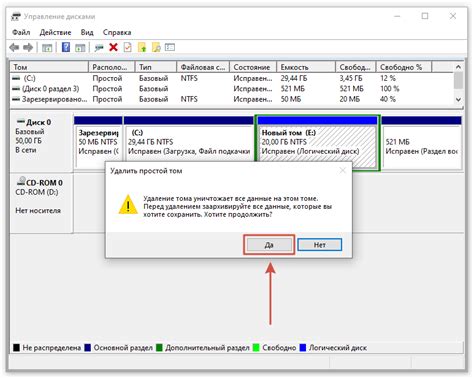Click the red X delete icon

(113, 47)
